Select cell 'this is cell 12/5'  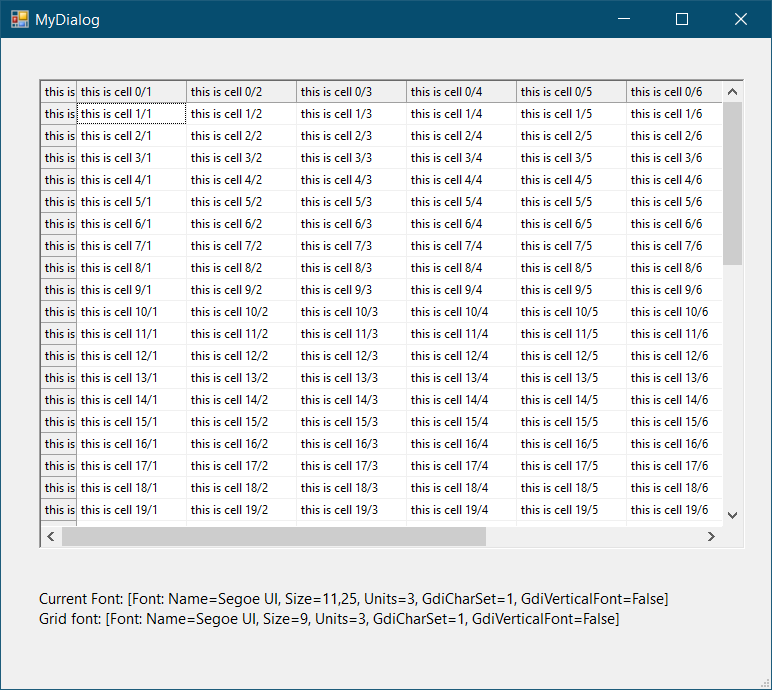click(572, 356)
